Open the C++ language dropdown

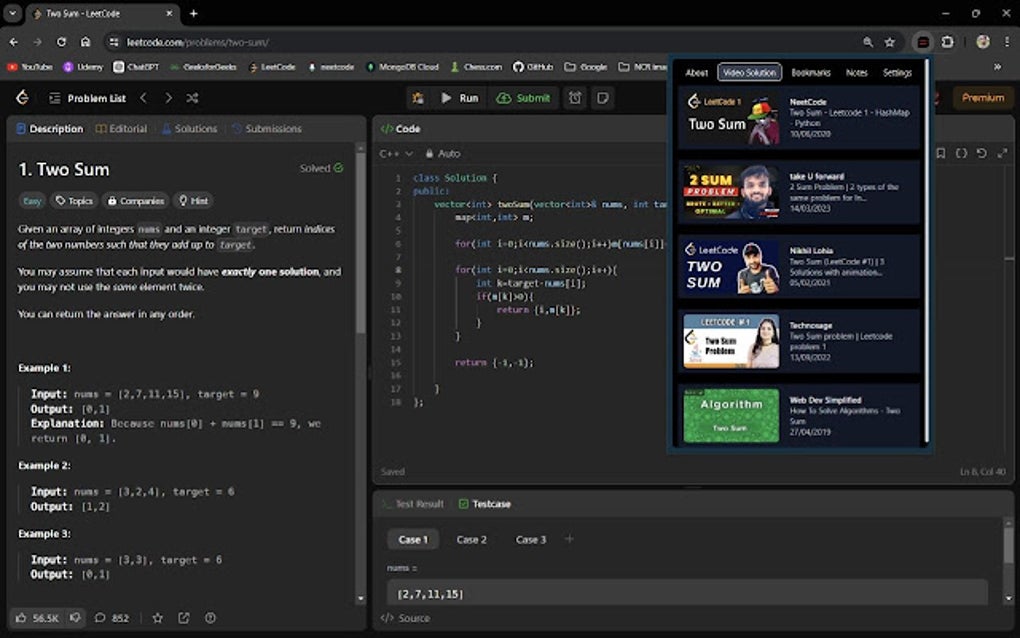tap(395, 154)
